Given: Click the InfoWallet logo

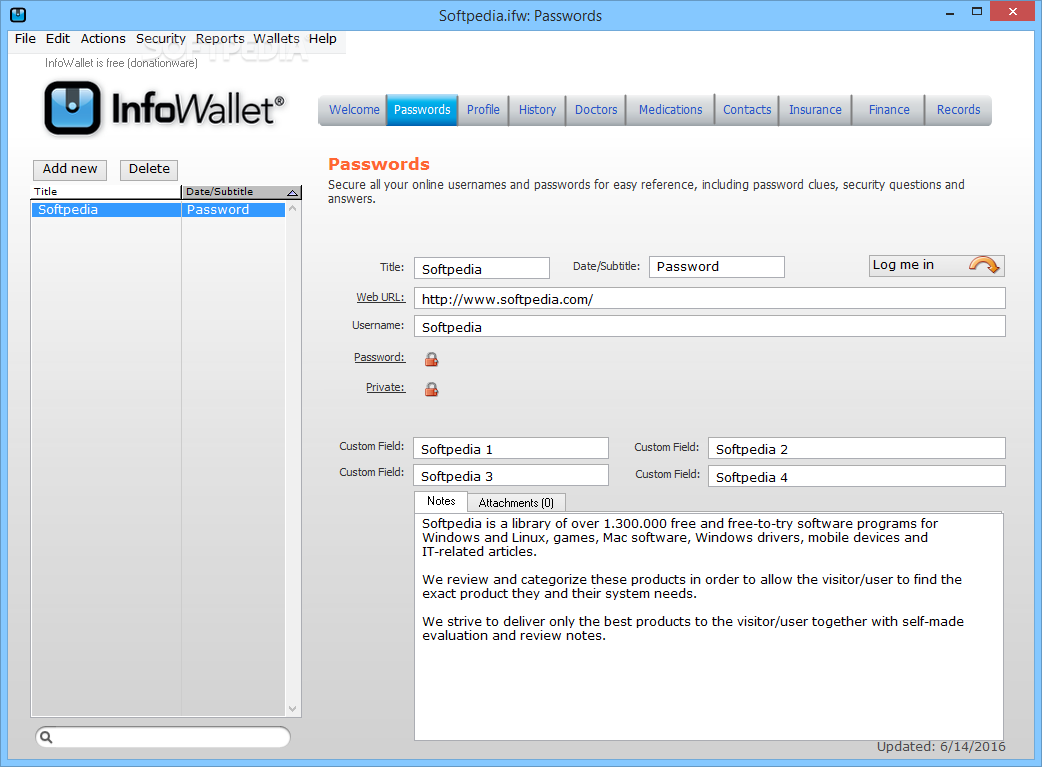Looking at the screenshot, I should pyautogui.click(x=164, y=108).
